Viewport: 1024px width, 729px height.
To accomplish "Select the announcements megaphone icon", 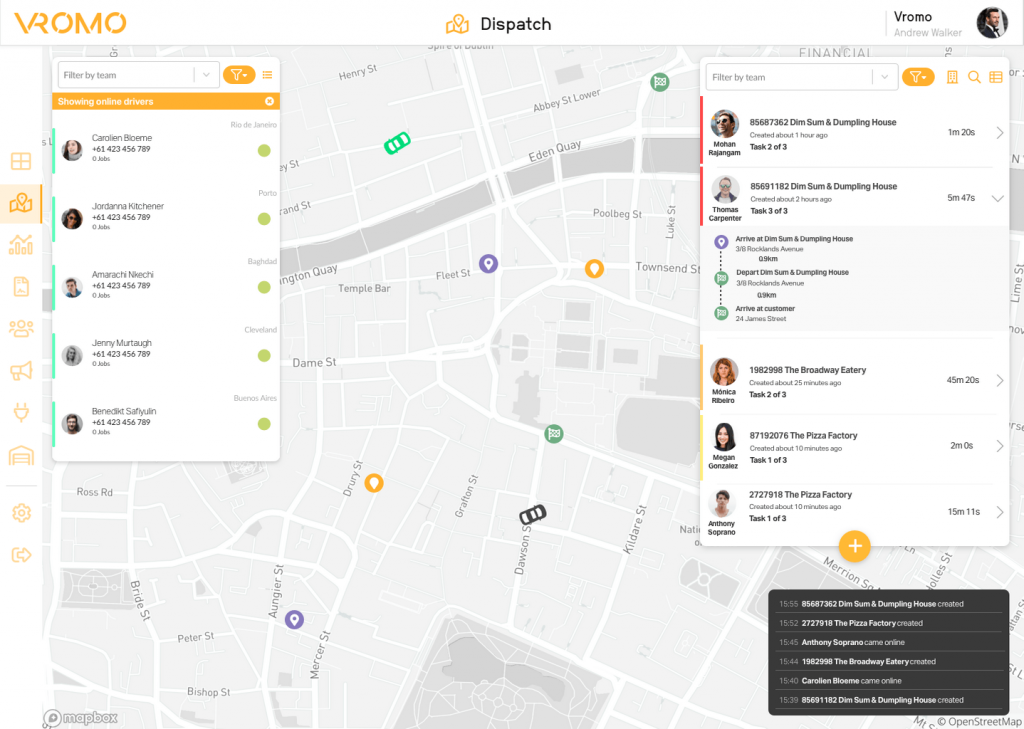I will tap(20, 370).
